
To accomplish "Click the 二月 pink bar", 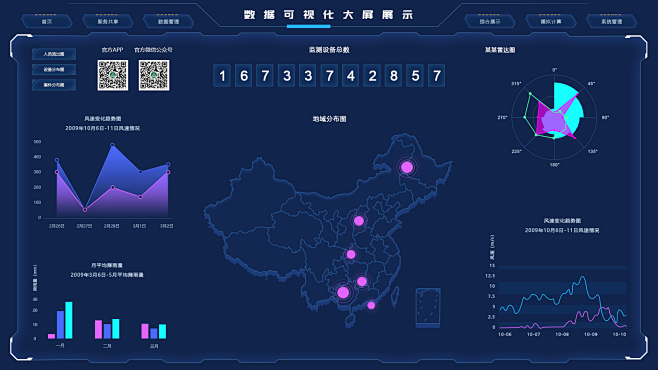I will click(x=98, y=329).
